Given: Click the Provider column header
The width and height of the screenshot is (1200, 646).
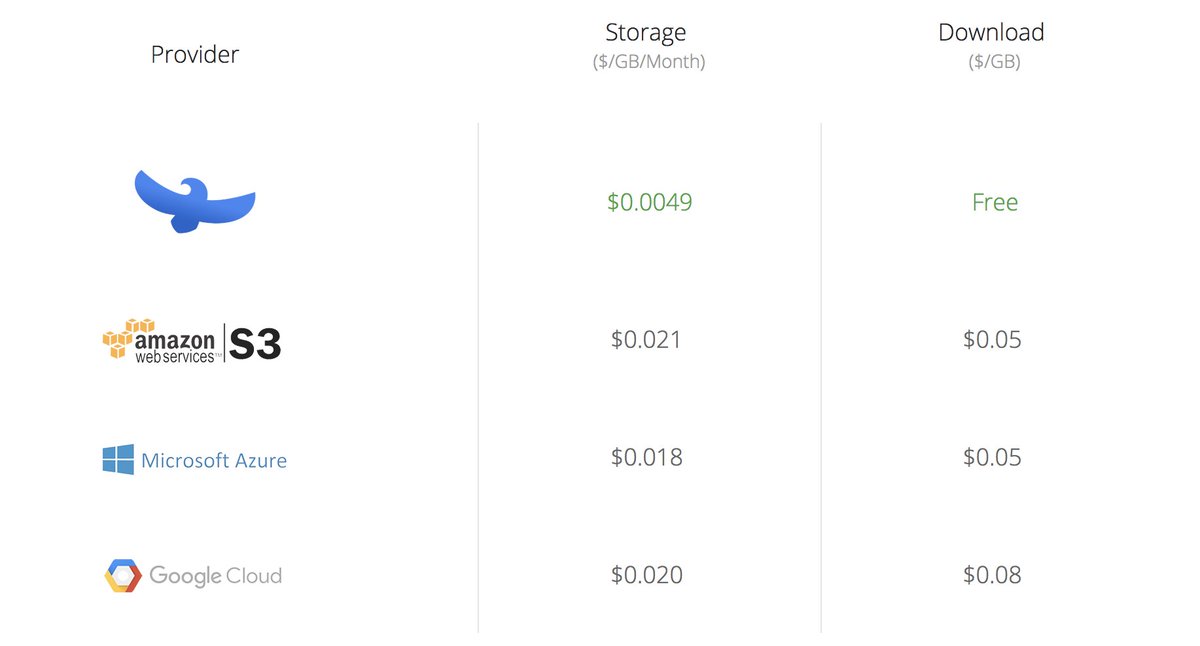Looking at the screenshot, I should coord(195,54).
